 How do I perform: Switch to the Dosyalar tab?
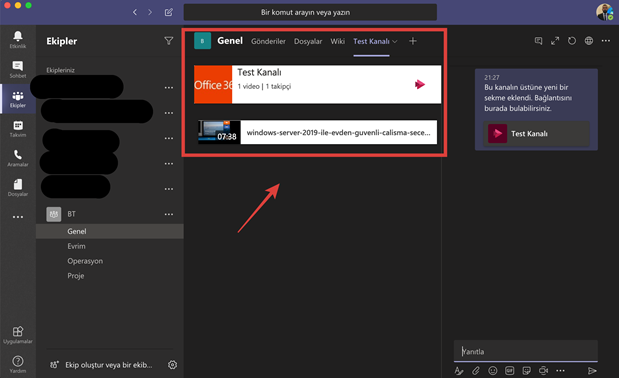point(308,41)
